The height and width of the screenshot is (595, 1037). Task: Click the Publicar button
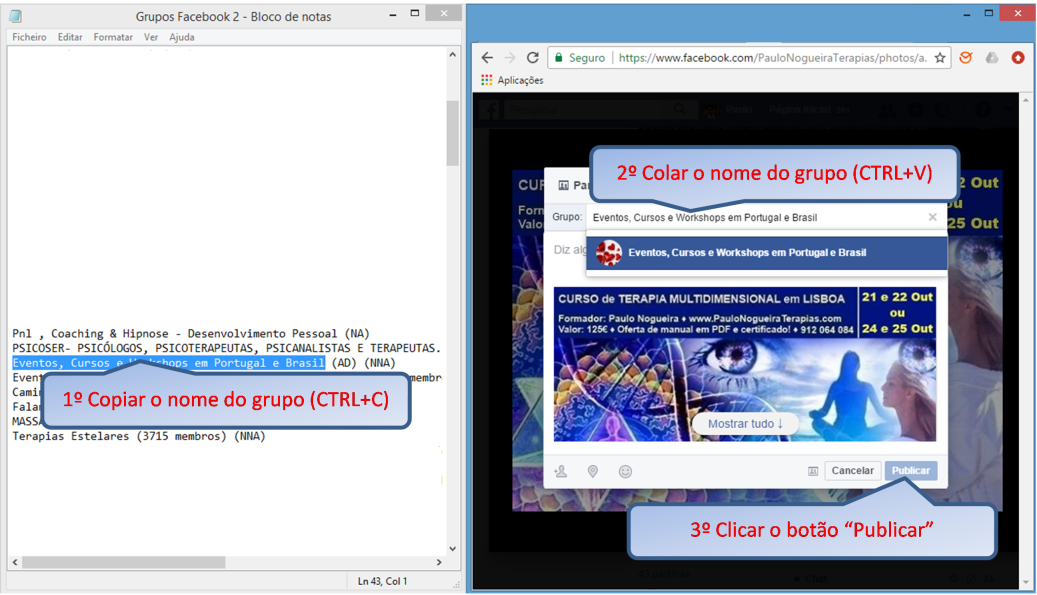tap(911, 471)
